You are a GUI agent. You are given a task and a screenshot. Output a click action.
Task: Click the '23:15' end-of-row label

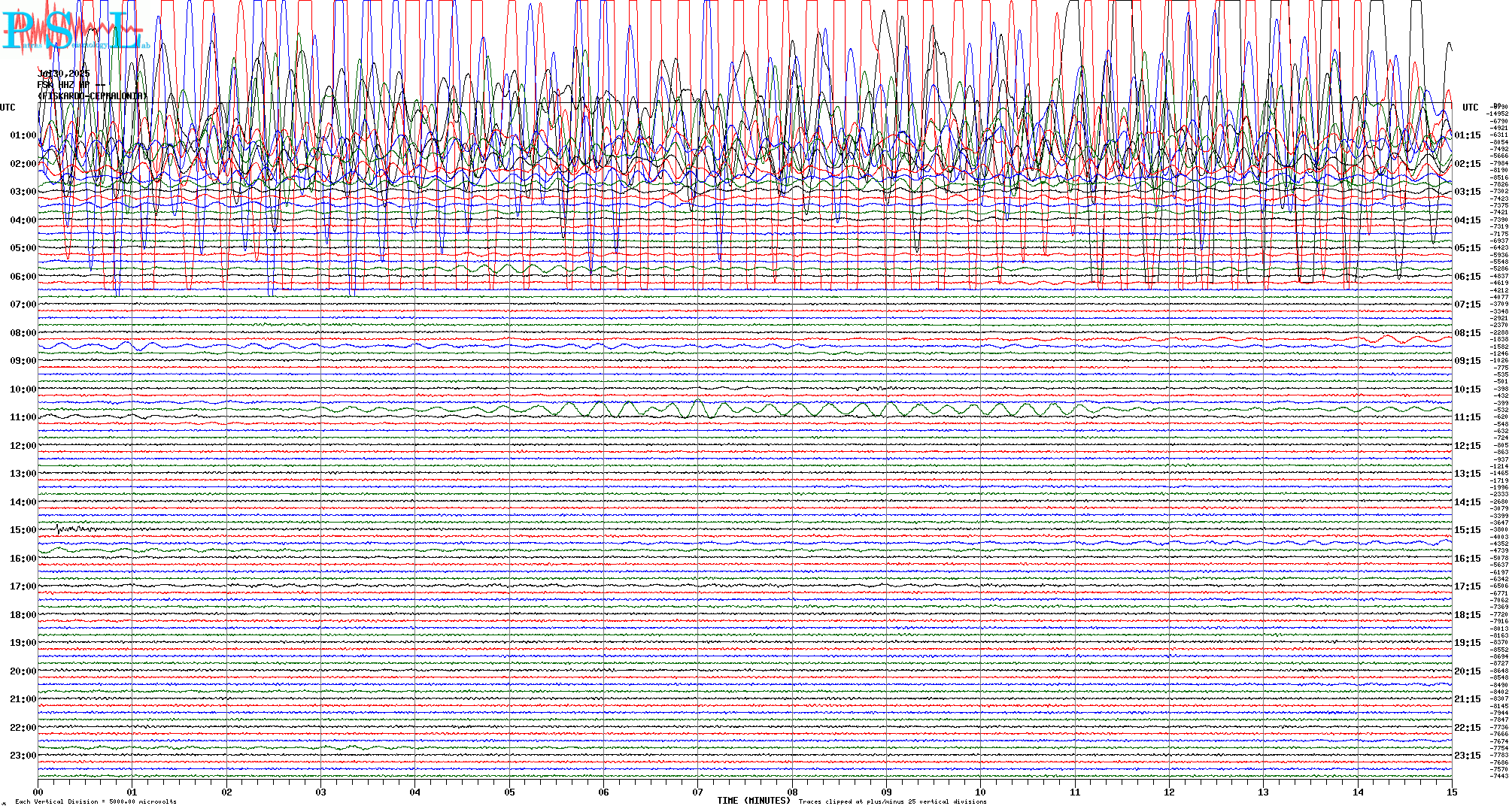(1468, 756)
